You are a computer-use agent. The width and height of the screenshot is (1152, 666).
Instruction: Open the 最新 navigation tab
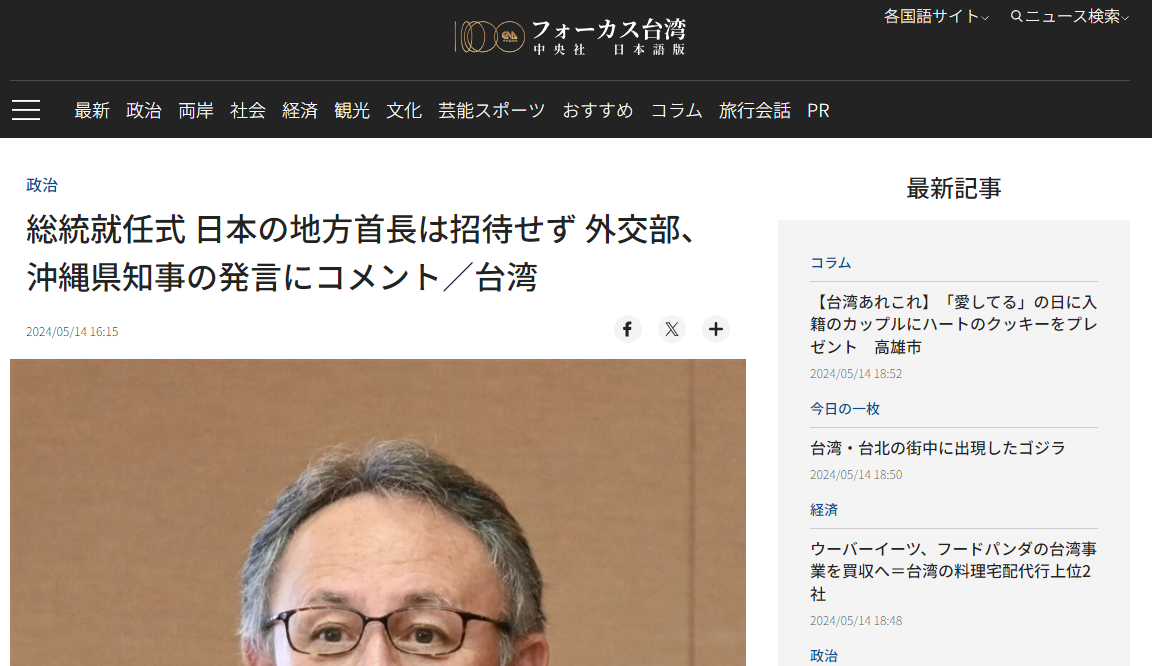(92, 110)
